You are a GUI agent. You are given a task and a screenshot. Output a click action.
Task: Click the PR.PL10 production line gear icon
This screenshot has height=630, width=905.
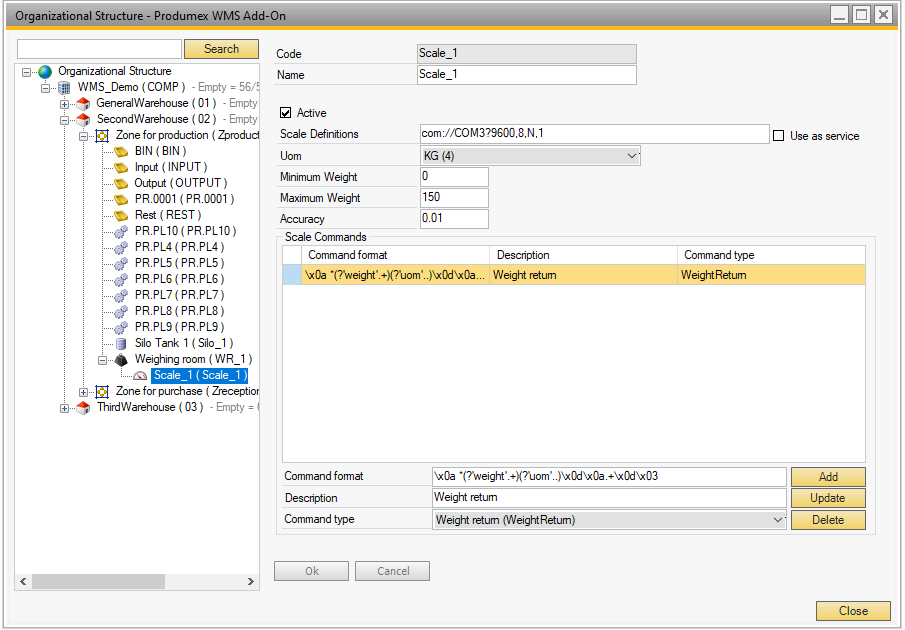121,231
